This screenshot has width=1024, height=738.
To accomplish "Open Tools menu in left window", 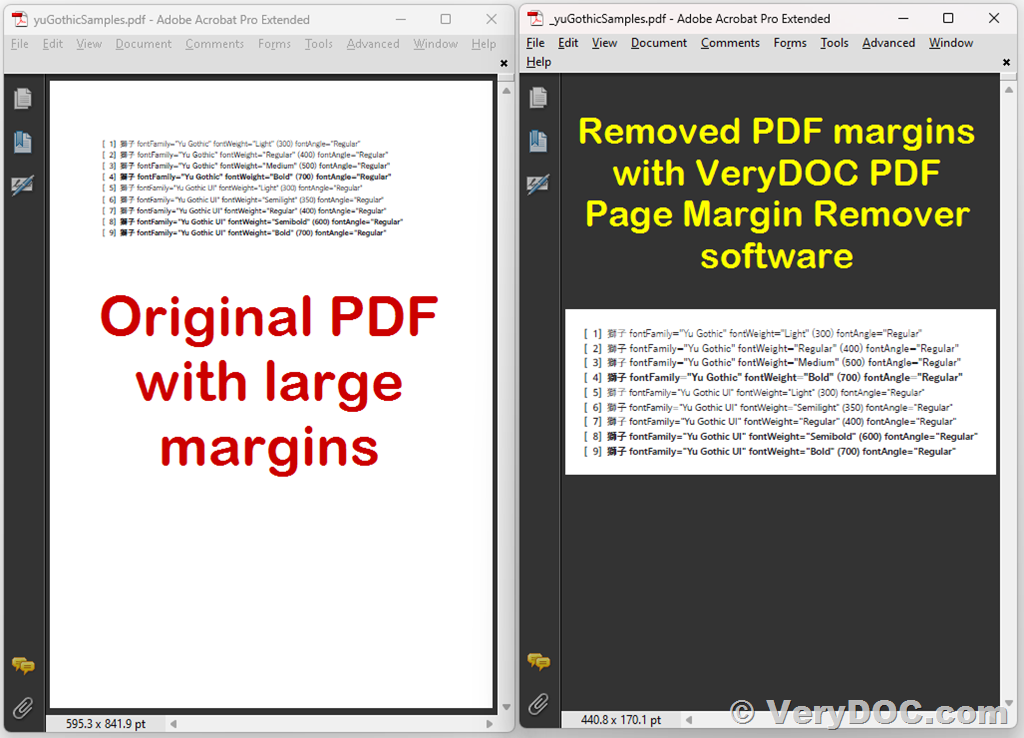I will click(319, 44).
